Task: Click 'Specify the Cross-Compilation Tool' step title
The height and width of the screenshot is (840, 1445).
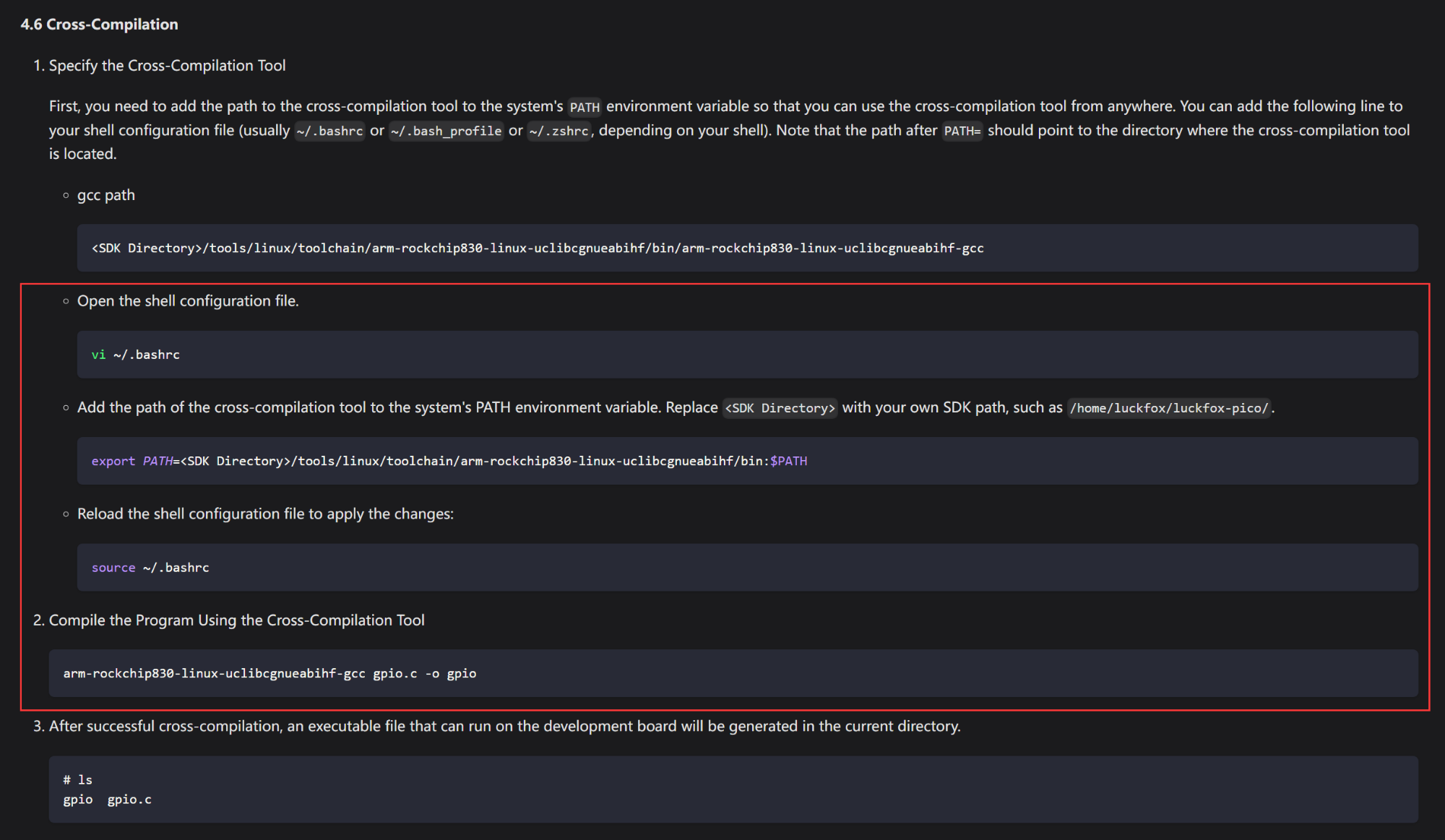Action: pos(167,66)
